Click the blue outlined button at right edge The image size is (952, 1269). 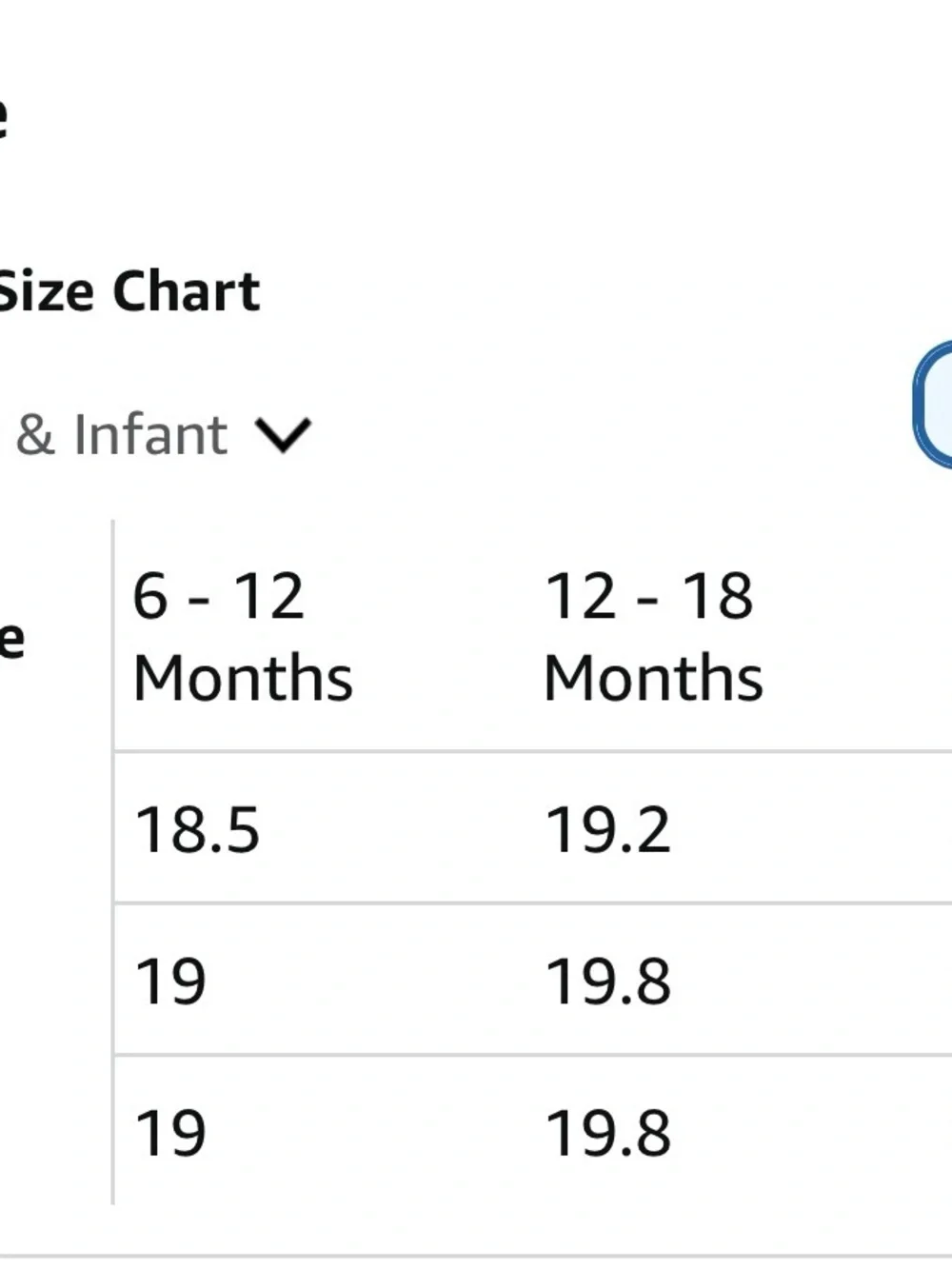[x=933, y=405]
